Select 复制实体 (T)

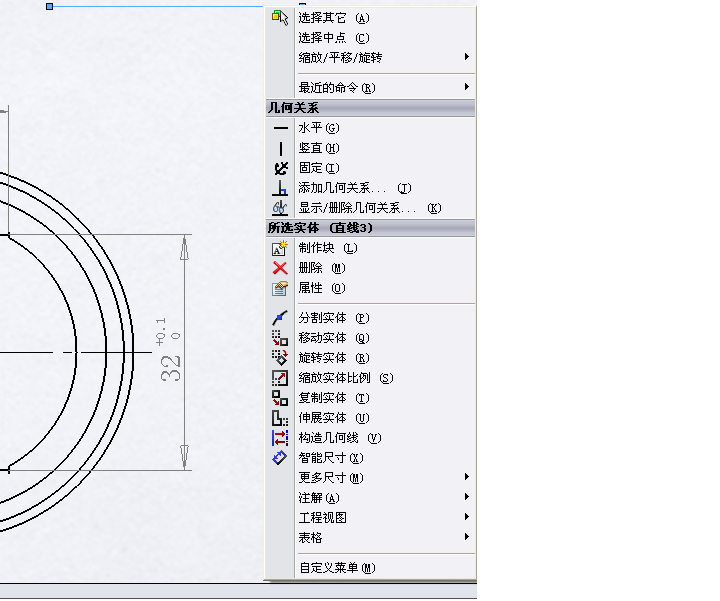pyautogui.click(x=371, y=398)
